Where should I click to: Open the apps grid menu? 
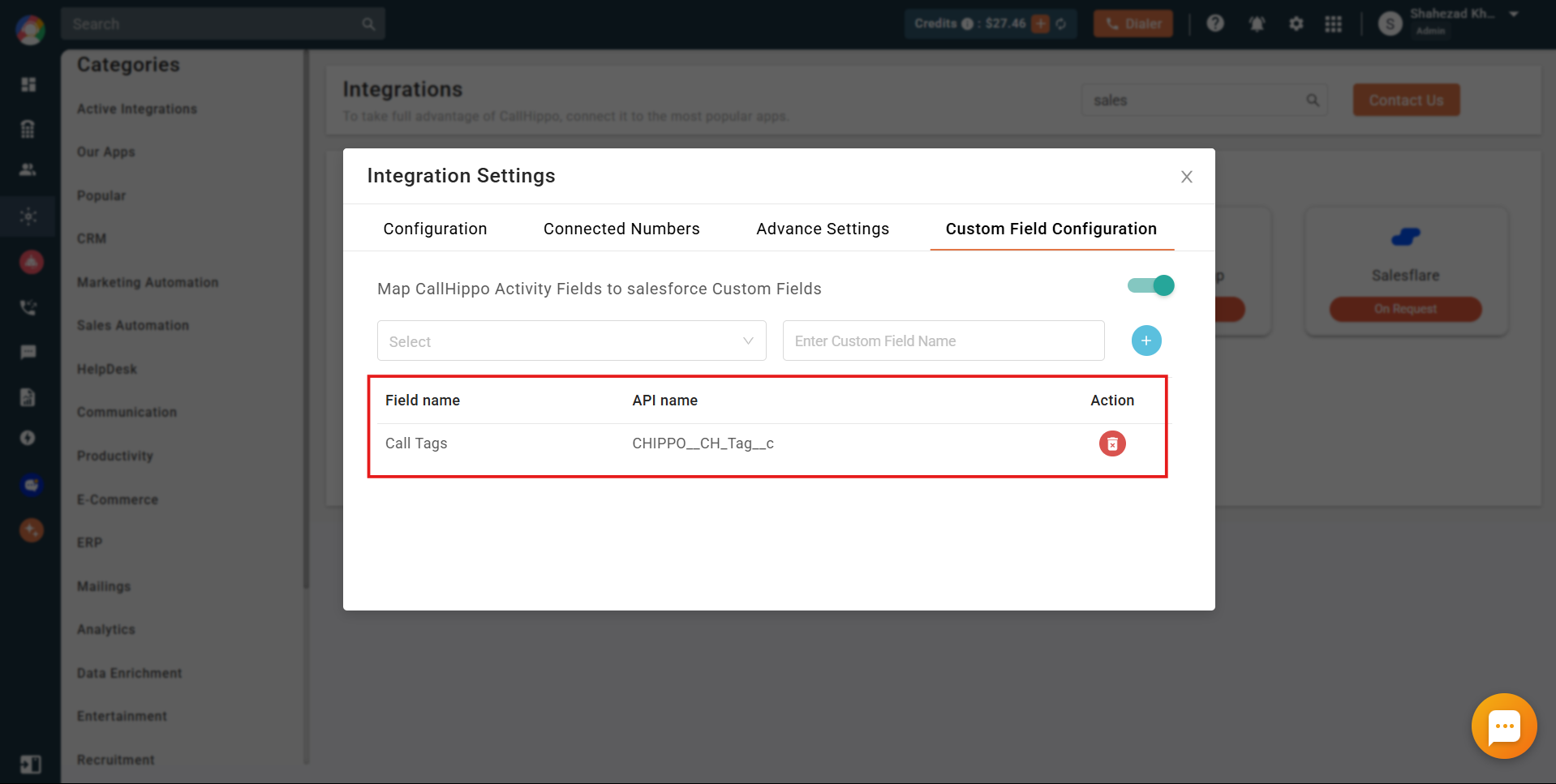click(x=1334, y=24)
